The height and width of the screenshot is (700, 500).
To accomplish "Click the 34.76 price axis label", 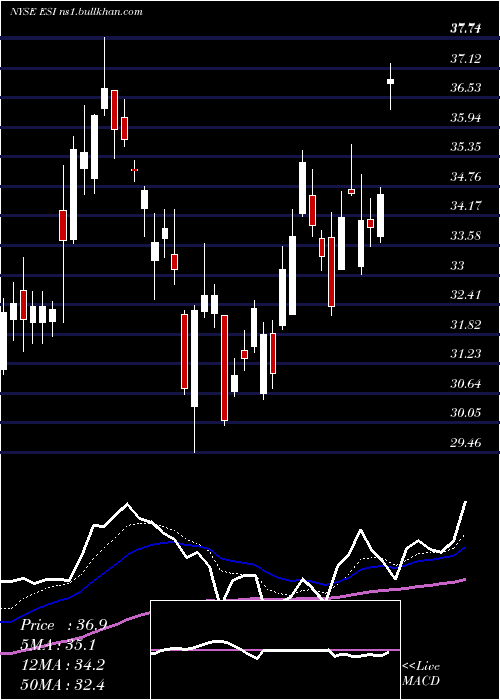I will 466,177.
